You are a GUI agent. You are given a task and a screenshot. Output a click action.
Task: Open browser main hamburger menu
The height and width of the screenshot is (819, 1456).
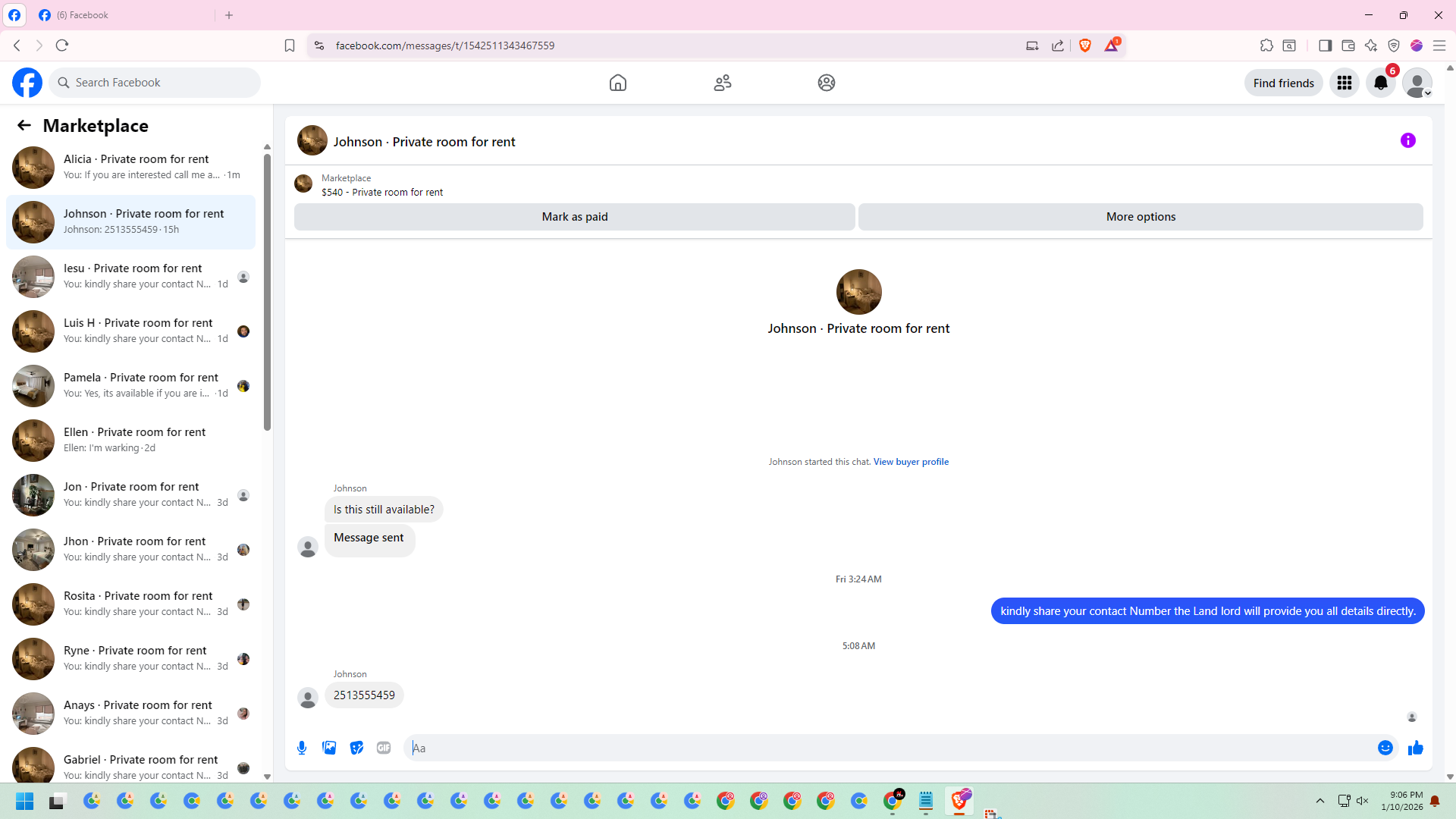[x=1439, y=45]
